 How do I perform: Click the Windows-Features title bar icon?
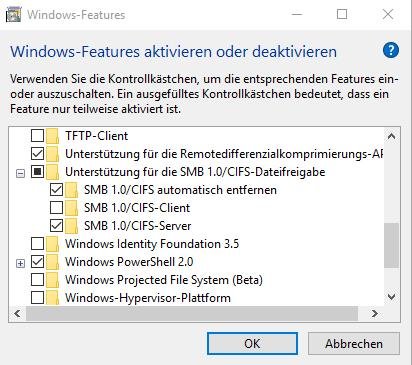[13, 15]
